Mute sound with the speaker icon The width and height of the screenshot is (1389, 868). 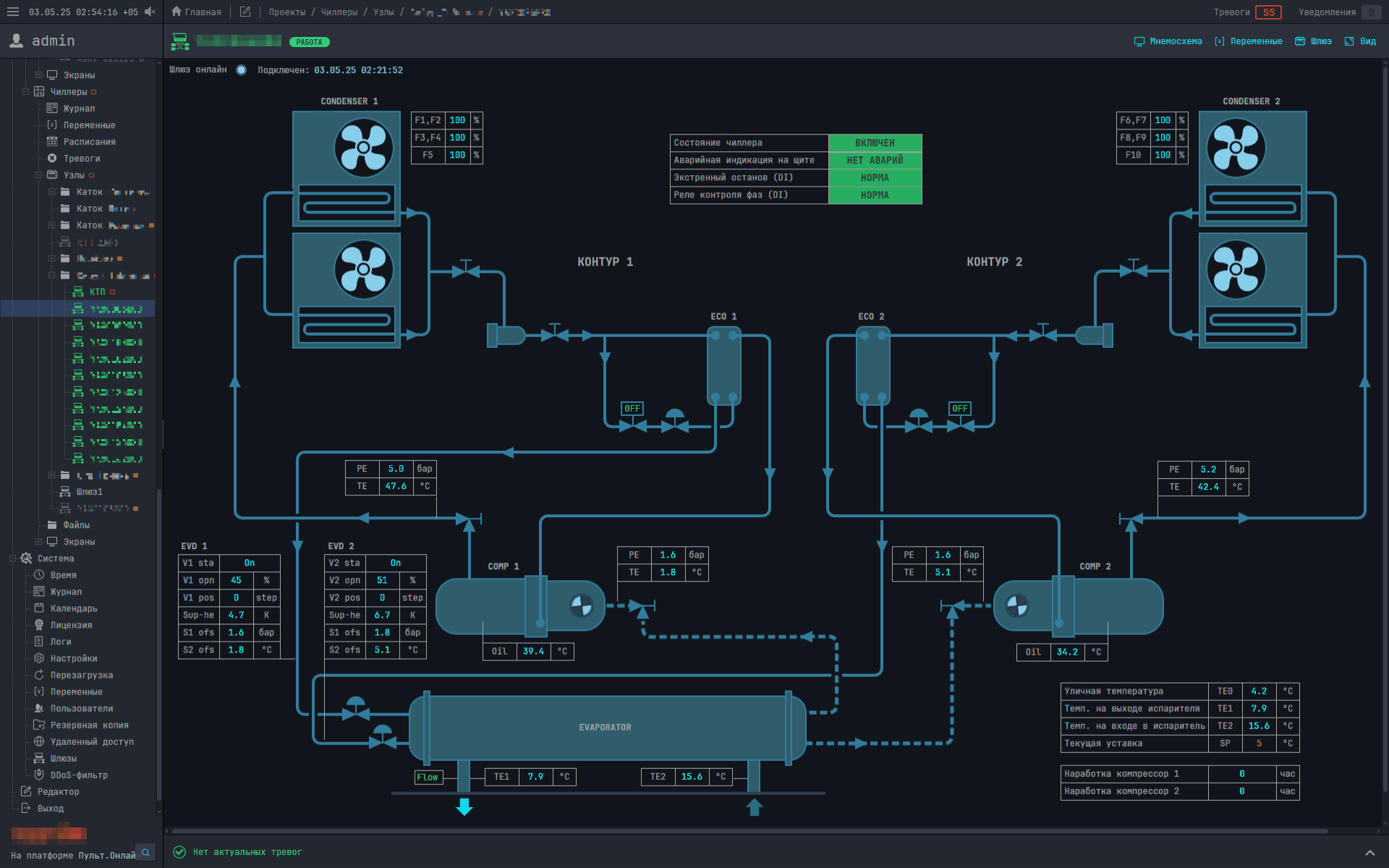point(150,12)
